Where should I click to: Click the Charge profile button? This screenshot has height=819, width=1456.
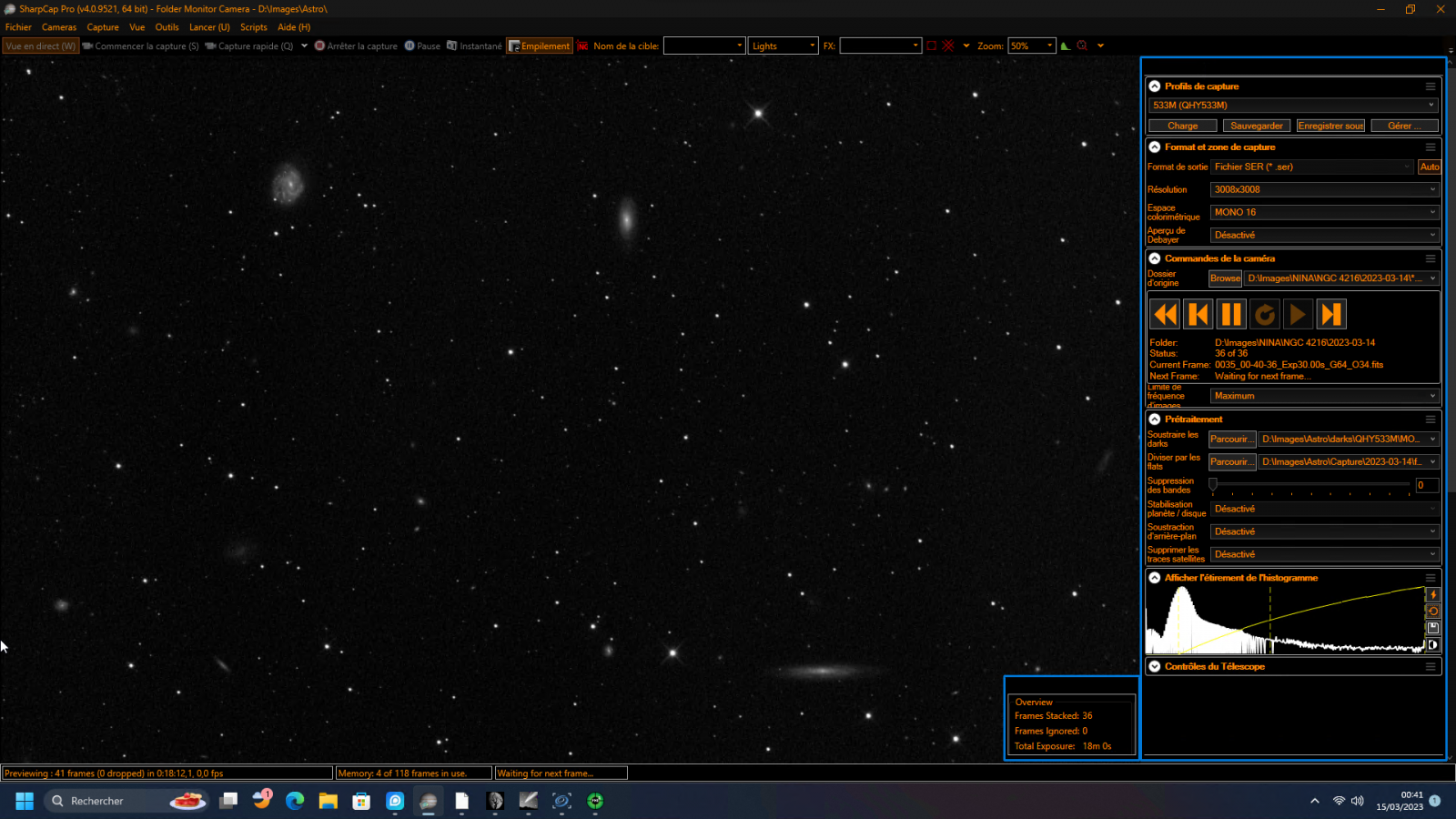point(1183,126)
